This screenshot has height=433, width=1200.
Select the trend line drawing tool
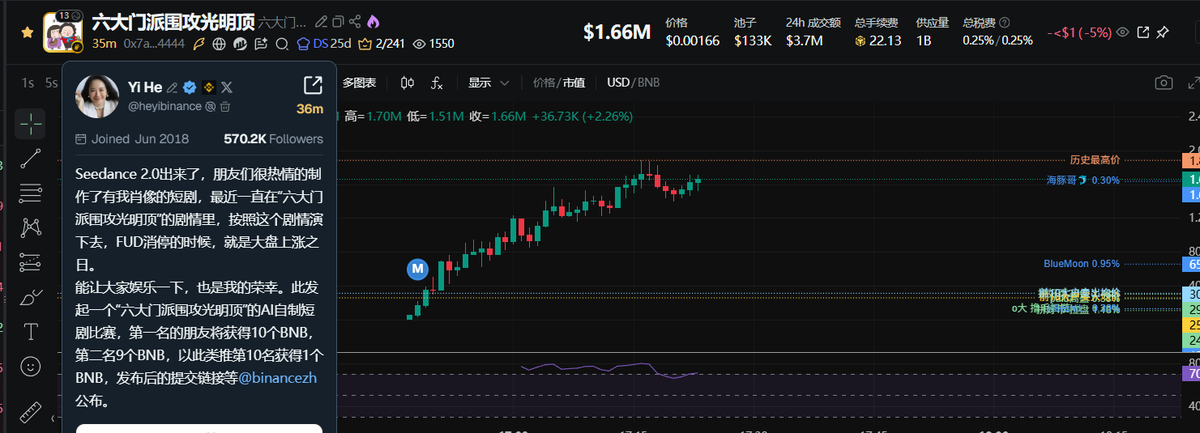click(x=31, y=157)
